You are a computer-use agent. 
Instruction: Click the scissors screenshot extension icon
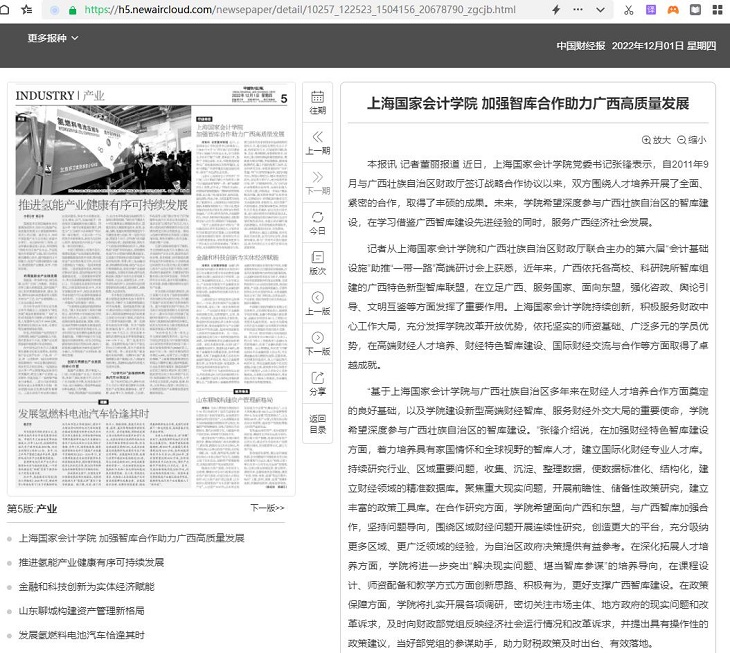pos(628,10)
